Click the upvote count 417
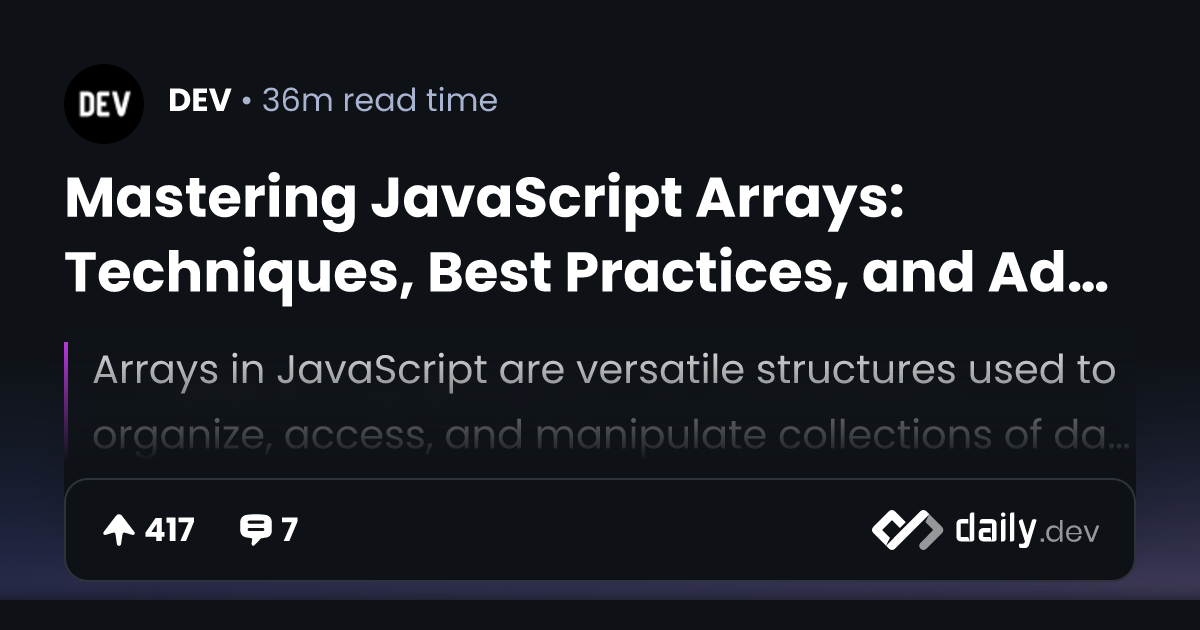1200x630 pixels. click(x=170, y=530)
